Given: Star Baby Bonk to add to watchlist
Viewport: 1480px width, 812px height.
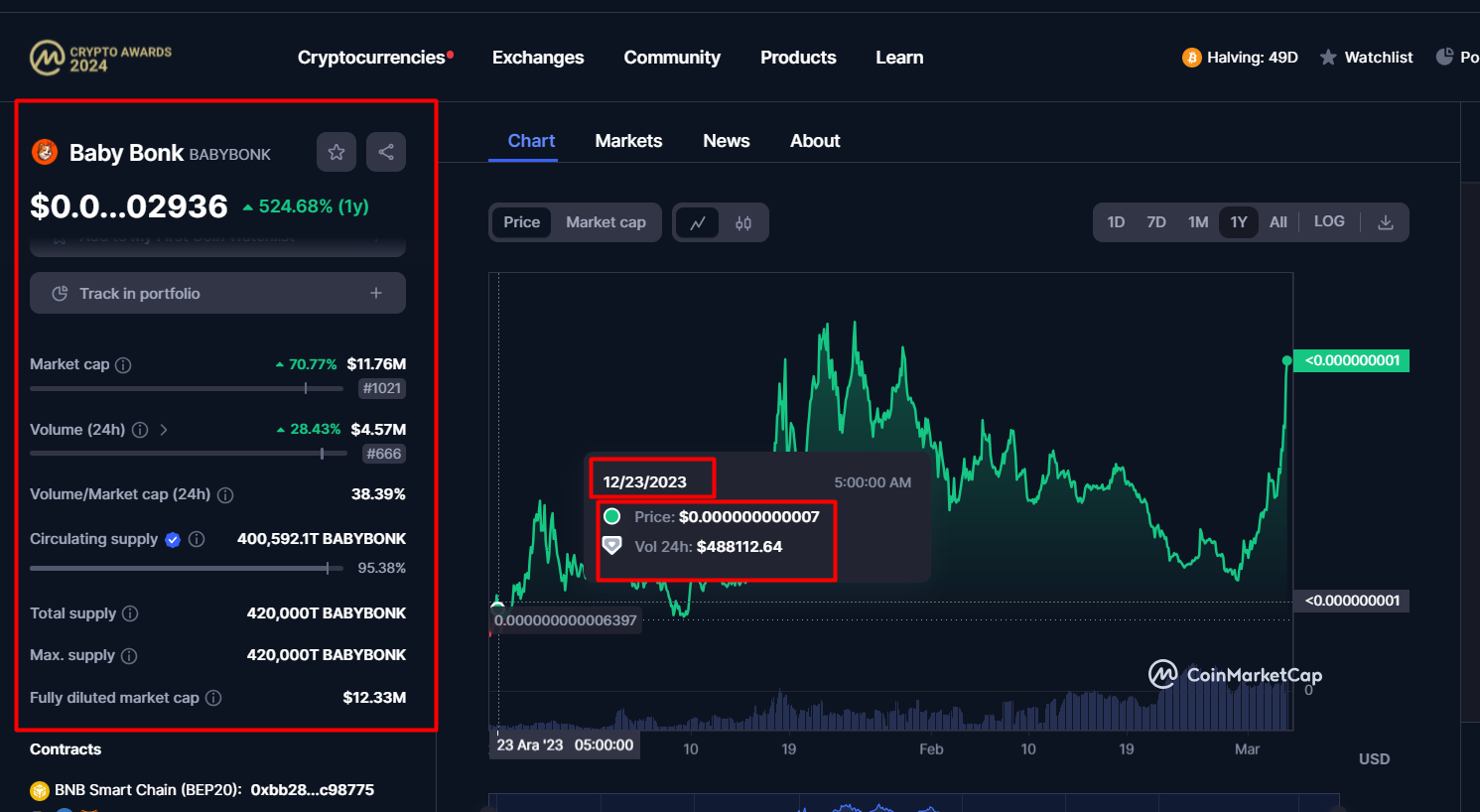Looking at the screenshot, I should coord(336,152).
